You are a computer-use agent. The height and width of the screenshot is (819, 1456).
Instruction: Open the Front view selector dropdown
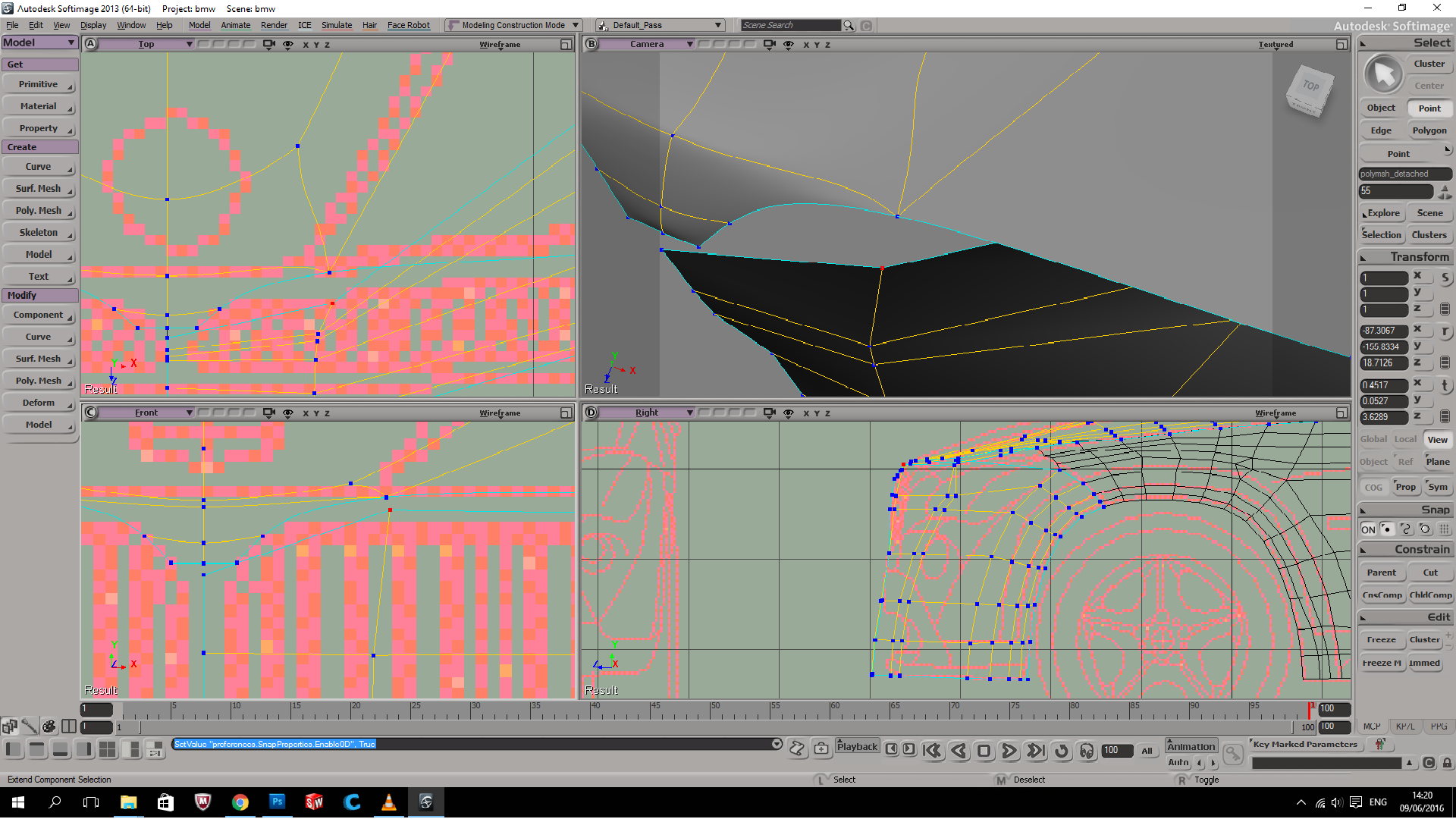click(147, 413)
